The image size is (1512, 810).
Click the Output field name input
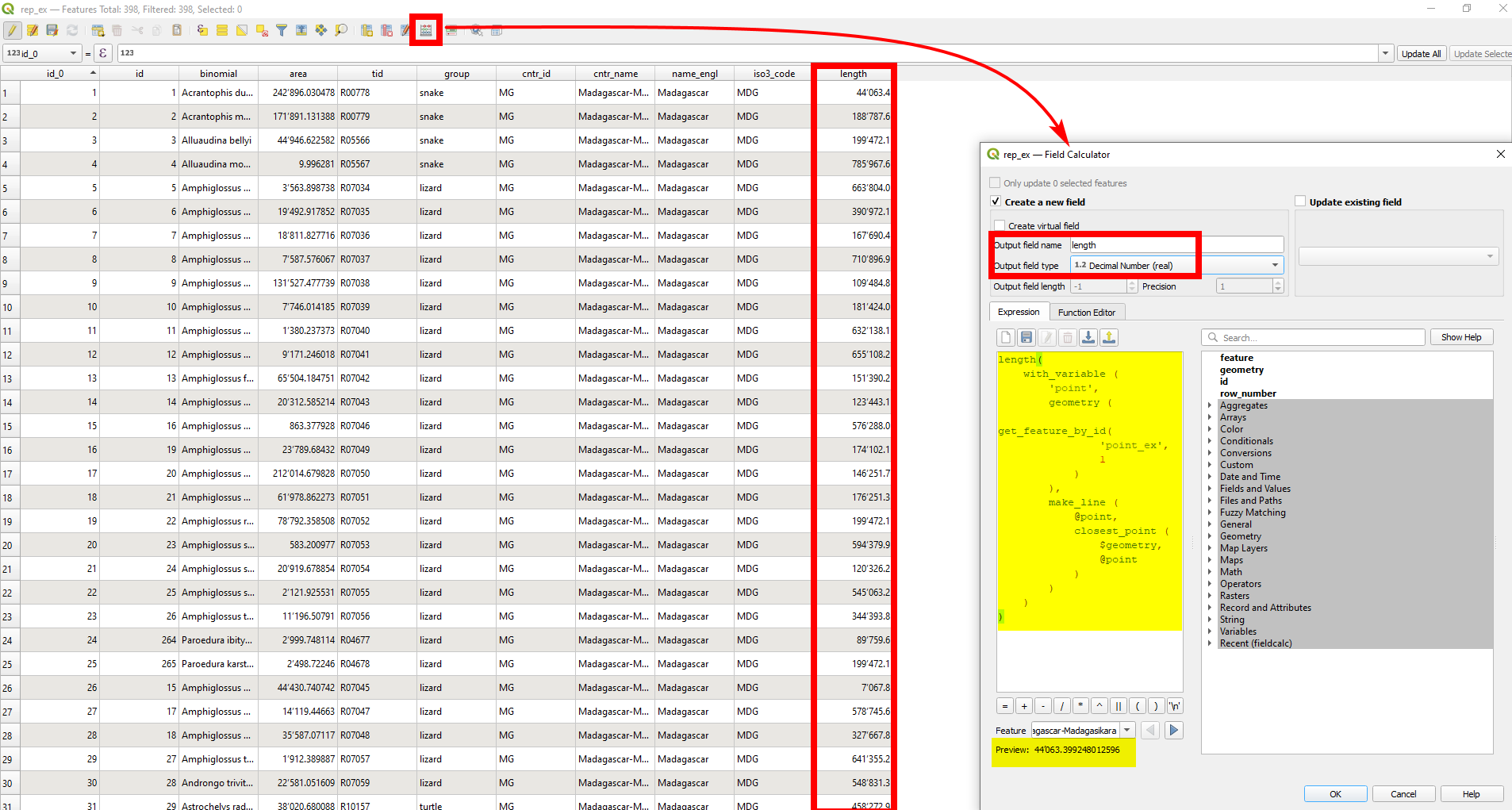coord(1176,244)
